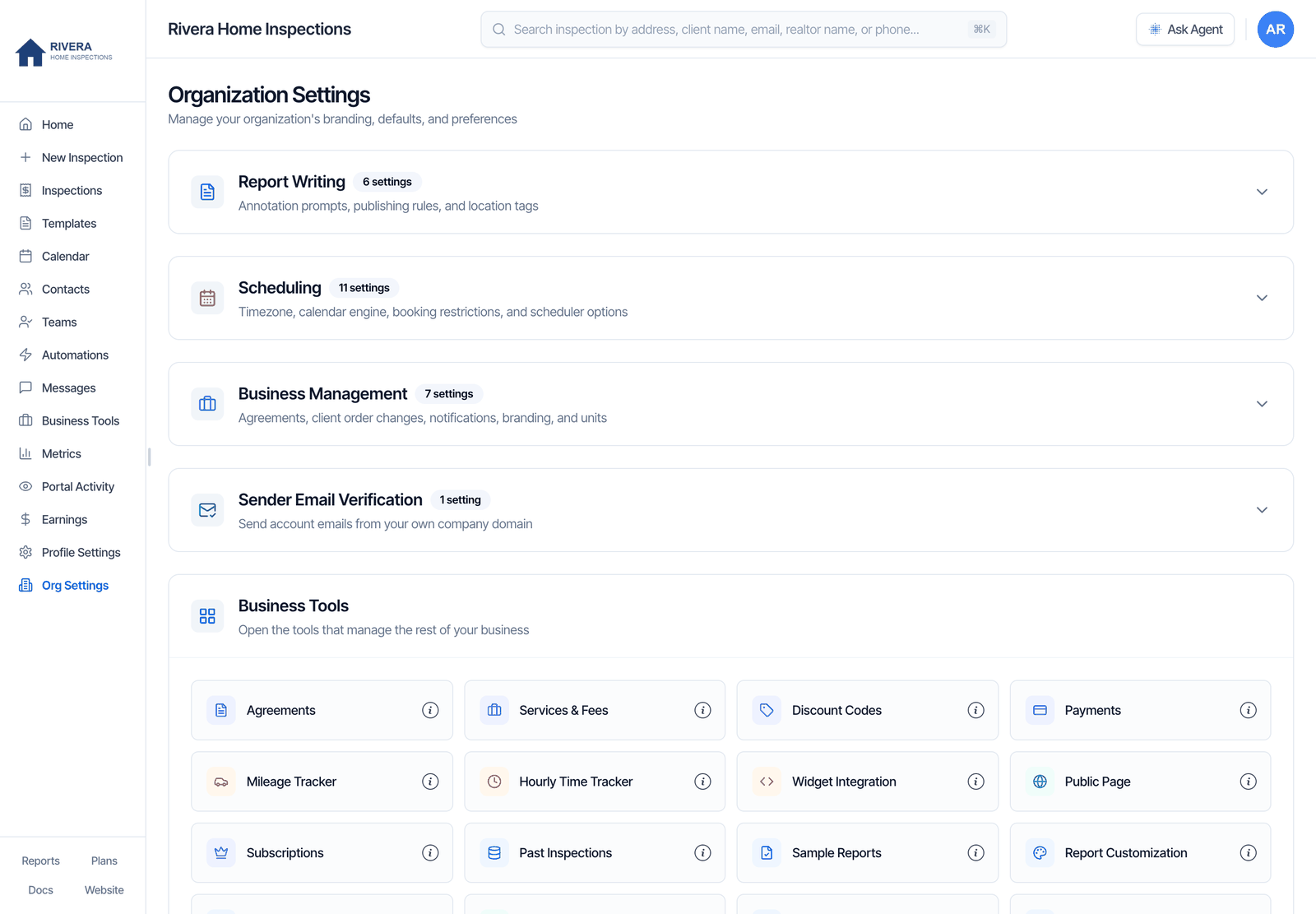This screenshot has width=1316, height=914.
Task: Open the AR user avatar menu
Action: click(x=1276, y=29)
